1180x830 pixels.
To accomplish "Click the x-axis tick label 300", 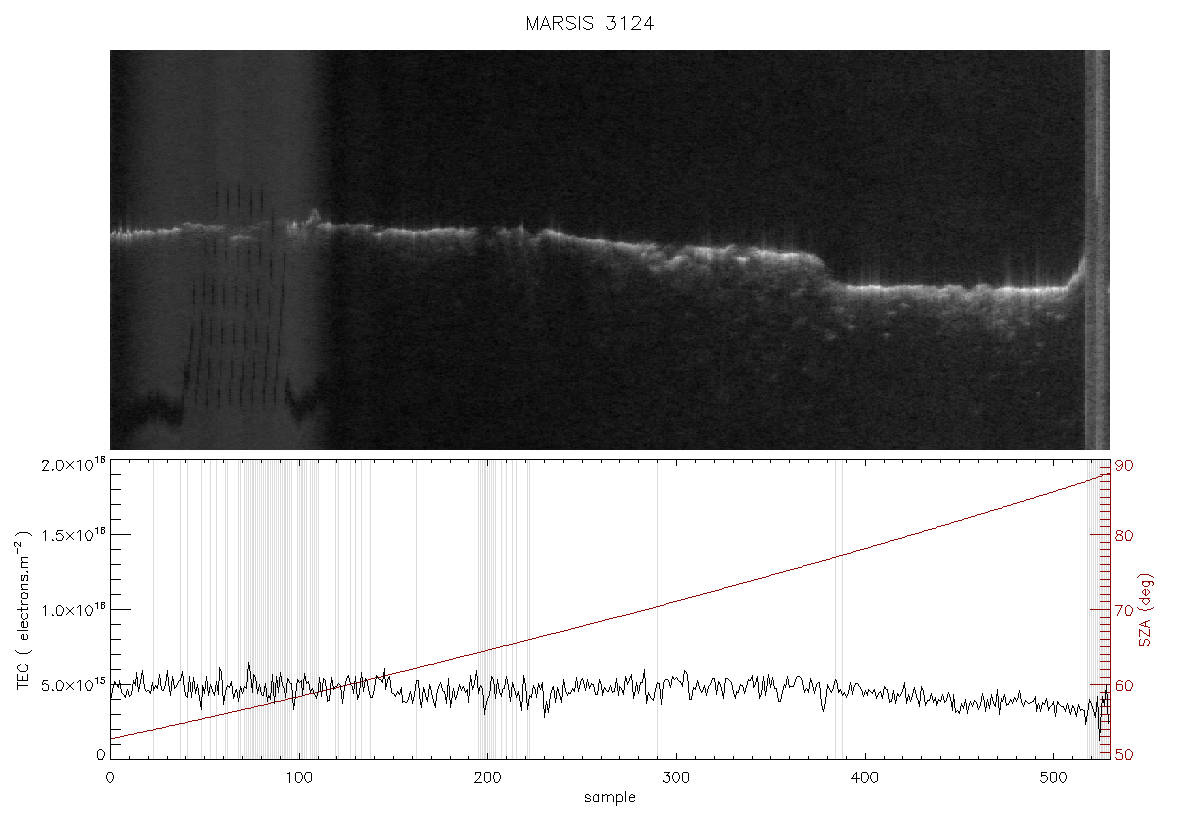I will [676, 777].
